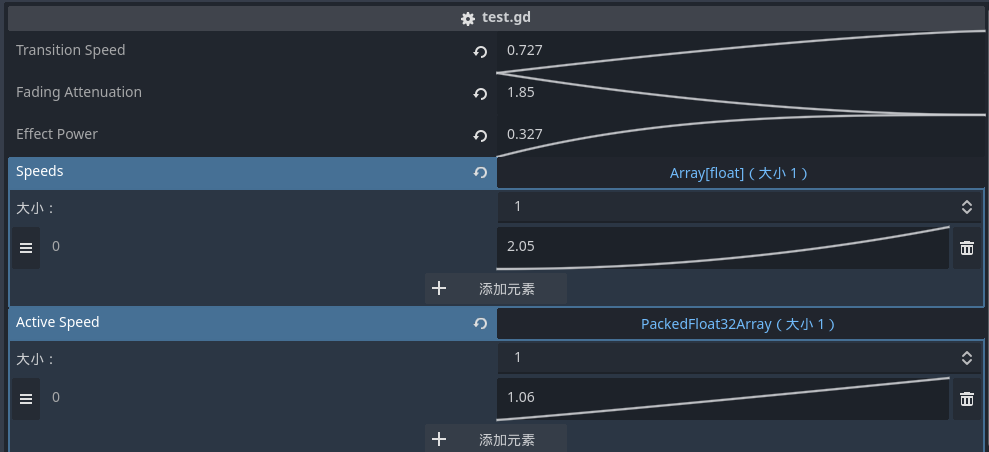
Task: Add an element to the Speeds array
Action: click(x=496, y=289)
